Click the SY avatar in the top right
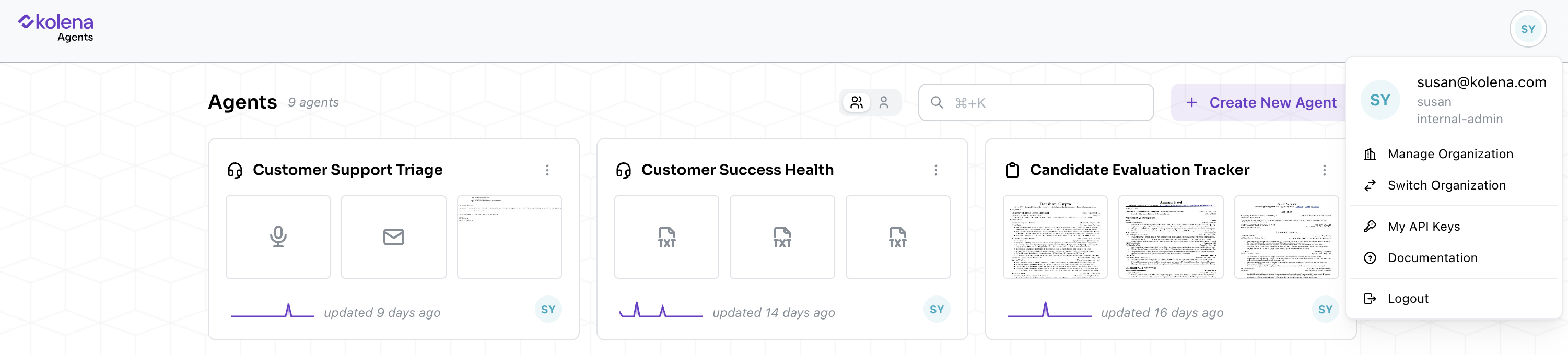 1527,29
